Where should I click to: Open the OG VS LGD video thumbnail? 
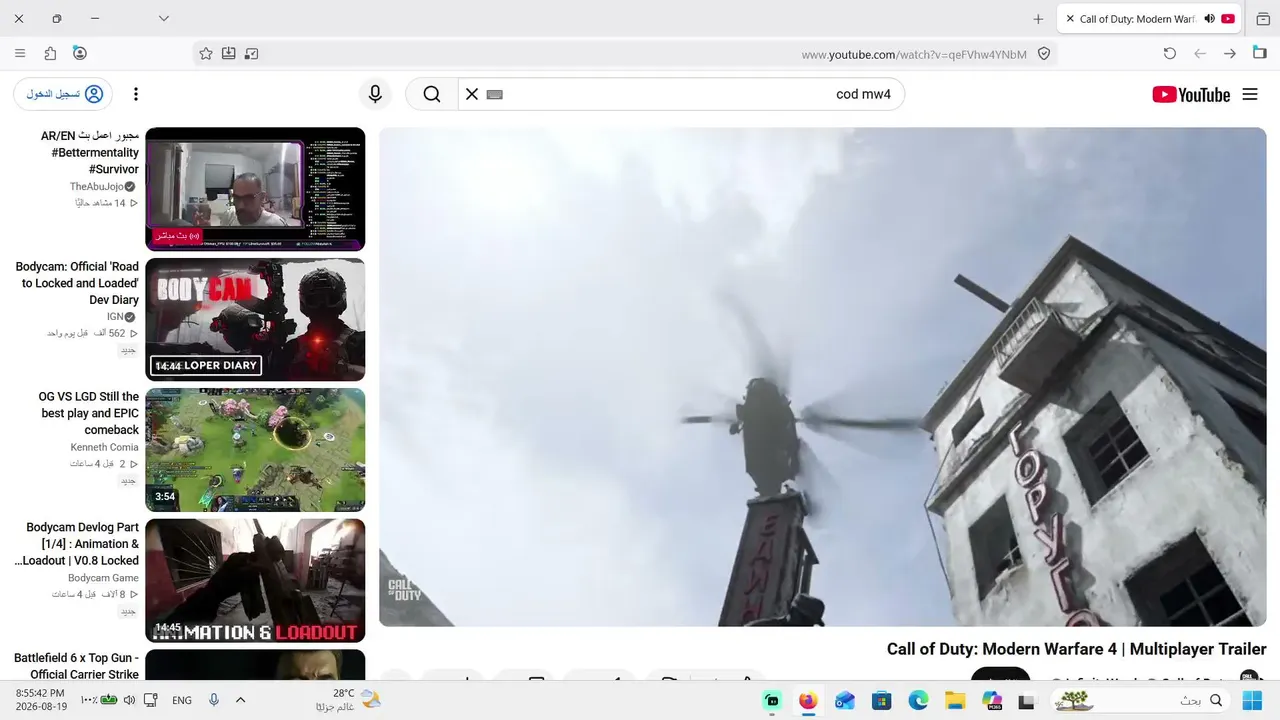coord(255,450)
